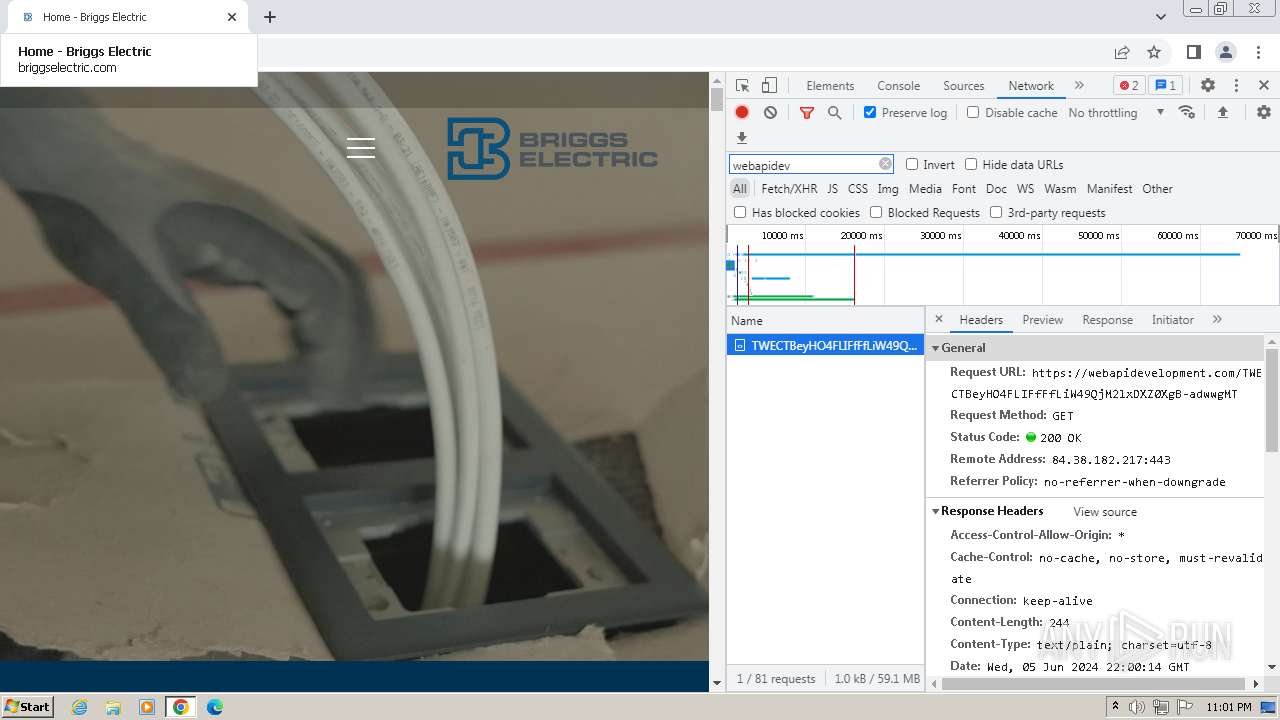This screenshot has height=720, width=1280.
Task: Open Internet Explorer from taskbar
Action: click(x=79, y=707)
